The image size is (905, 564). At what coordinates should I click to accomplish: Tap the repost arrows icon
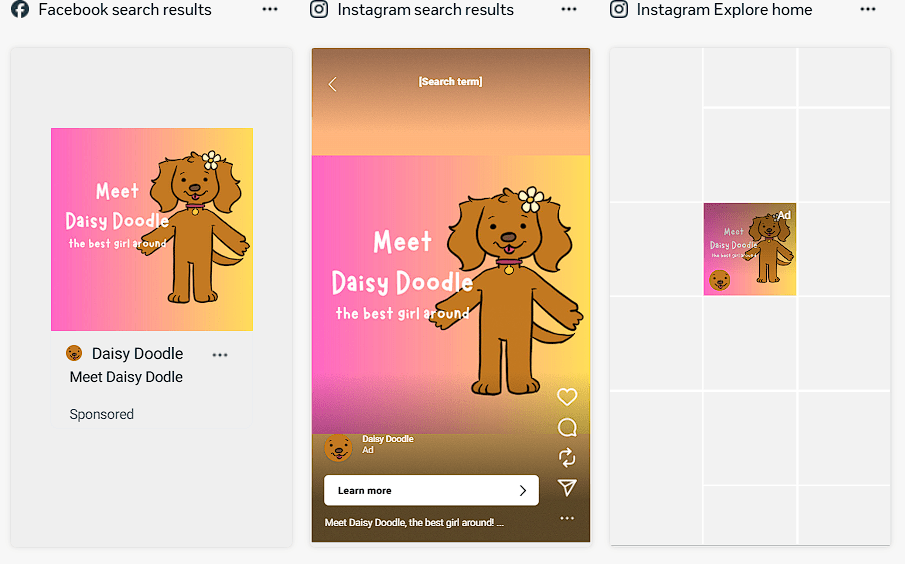coord(567,458)
